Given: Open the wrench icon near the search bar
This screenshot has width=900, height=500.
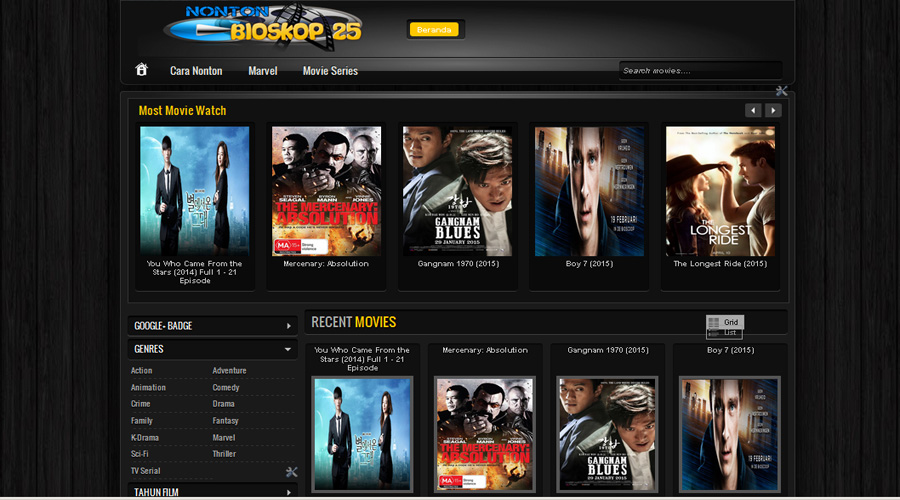Looking at the screenshot, I should click(x=781, y=91).
